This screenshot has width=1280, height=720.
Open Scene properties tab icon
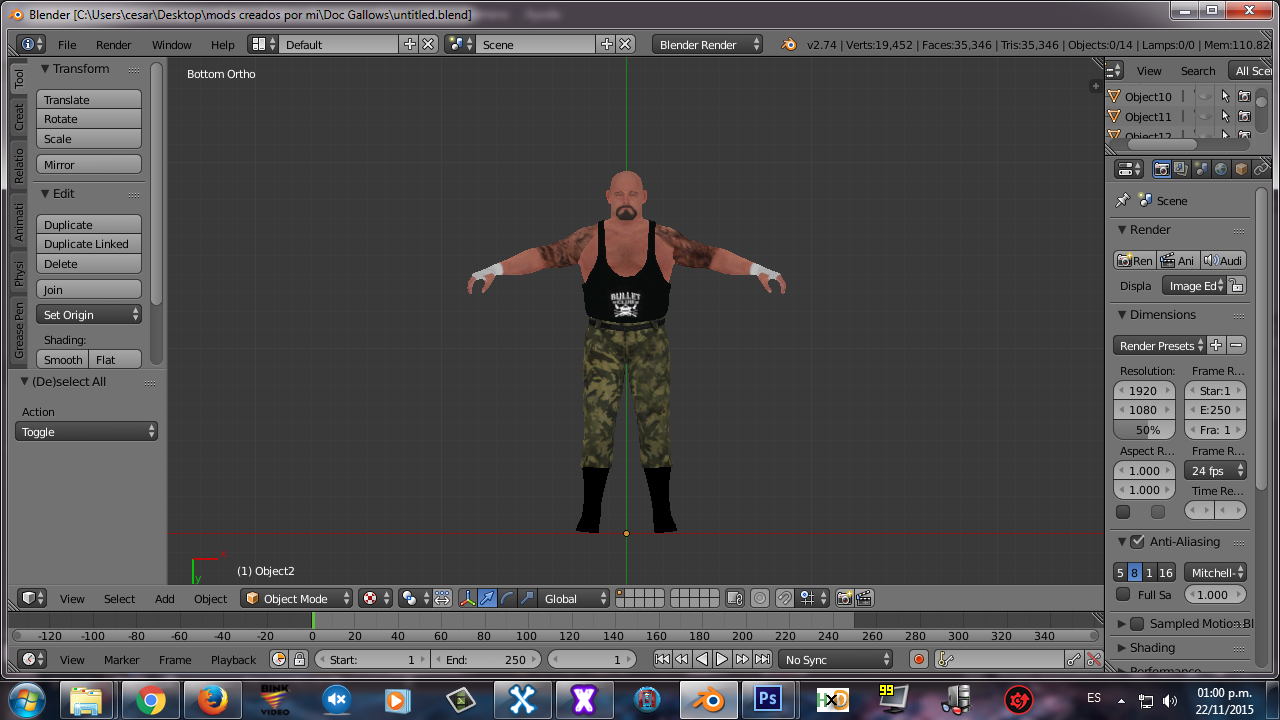(x=1201, y=169)
